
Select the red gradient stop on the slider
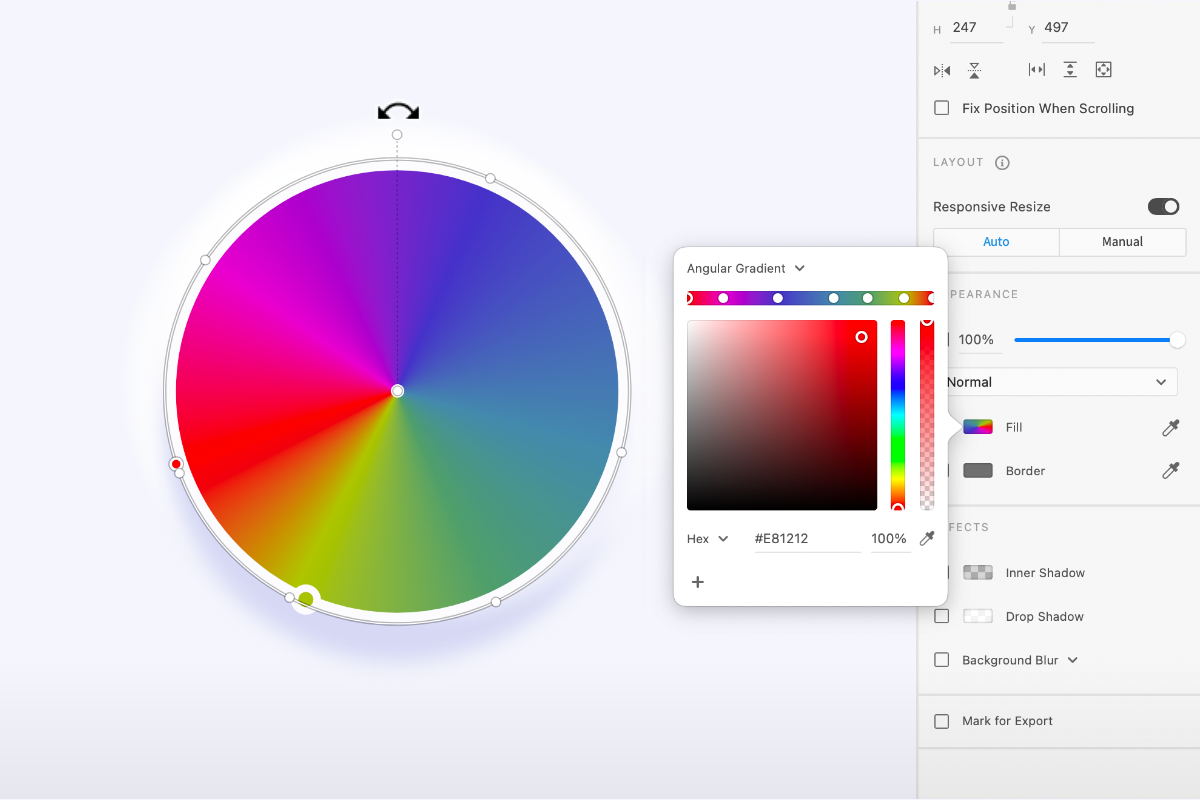[x=689, y=297]
